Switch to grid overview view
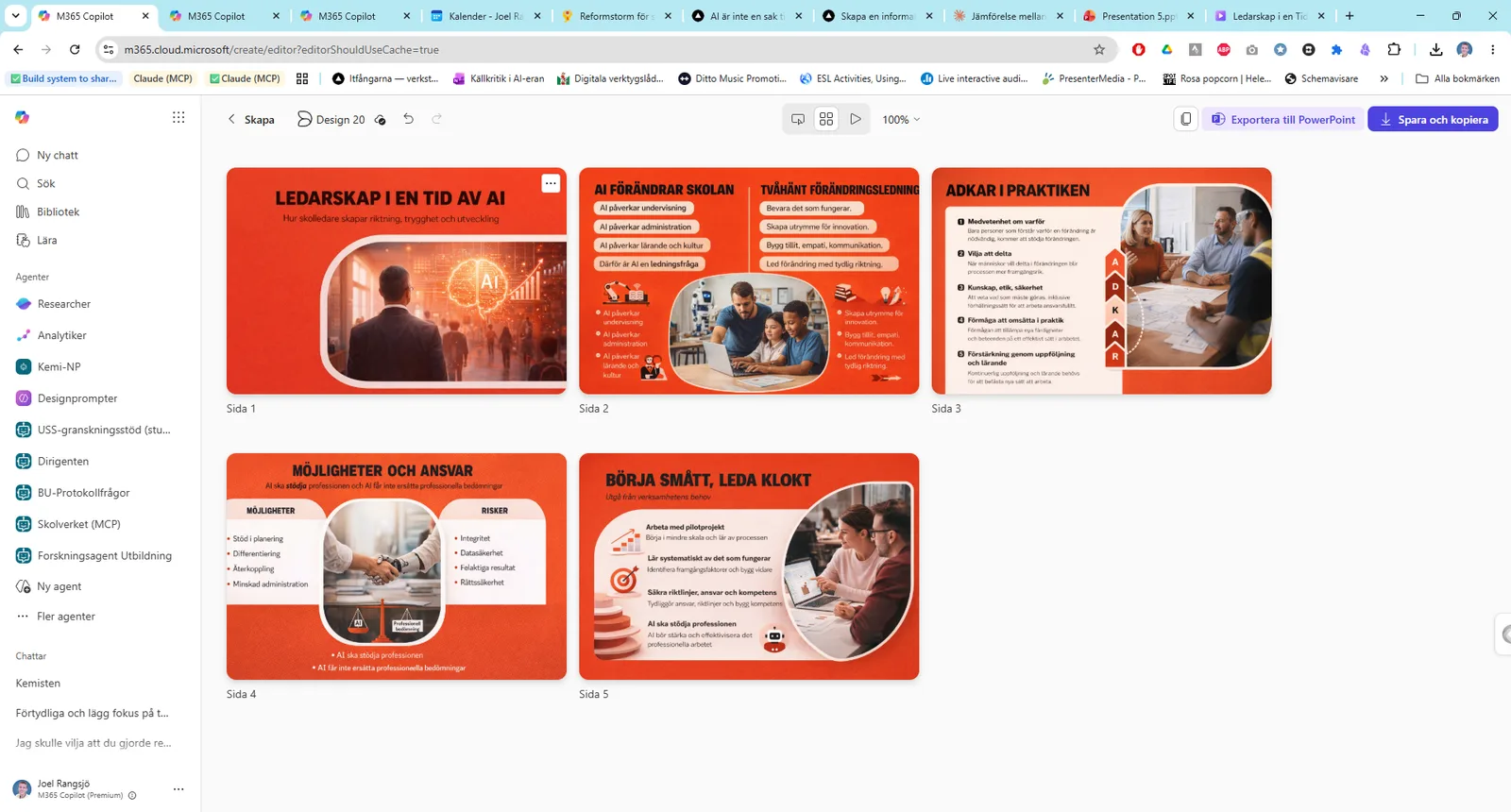Screen dimensions: 1511x812 pos(826,119)
